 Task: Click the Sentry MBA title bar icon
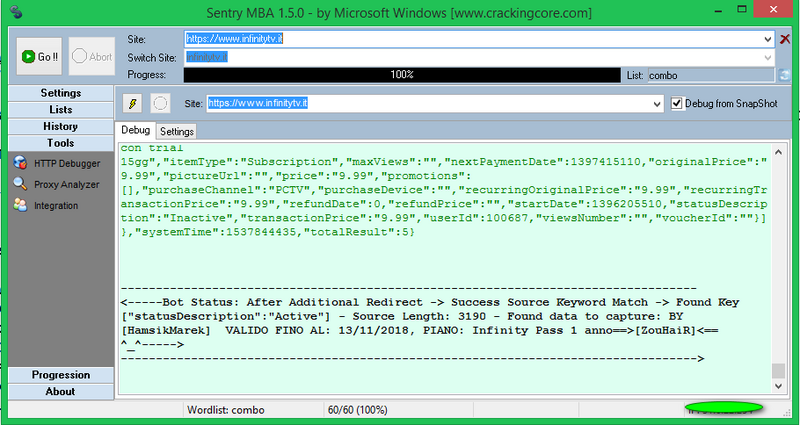pyautogui.click(x=16, y=12)
